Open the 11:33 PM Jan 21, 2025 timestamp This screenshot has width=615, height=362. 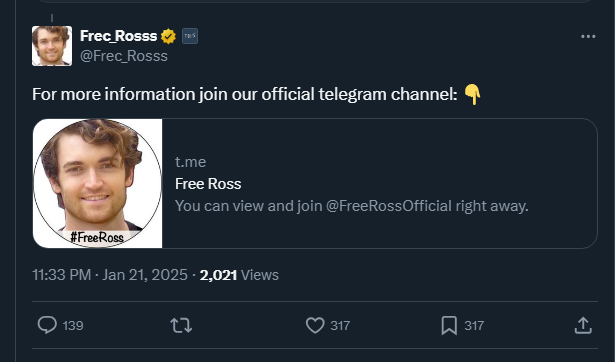pyautogui.click(x=110, y=275)
